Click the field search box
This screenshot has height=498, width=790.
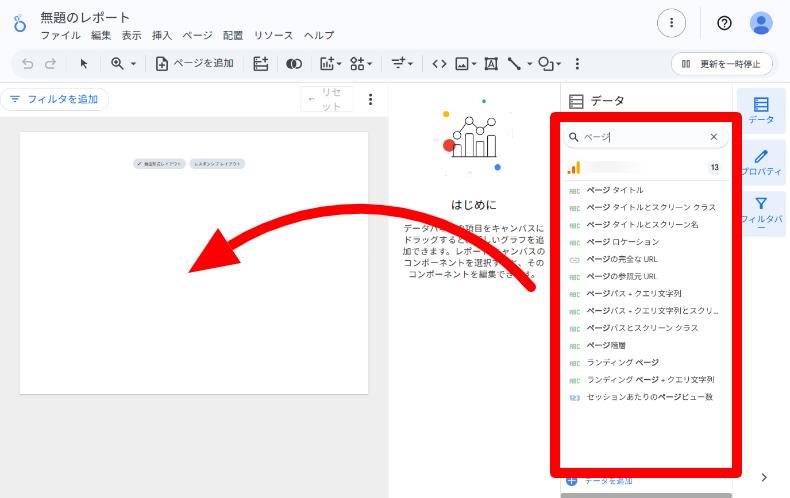click(645, 137)
